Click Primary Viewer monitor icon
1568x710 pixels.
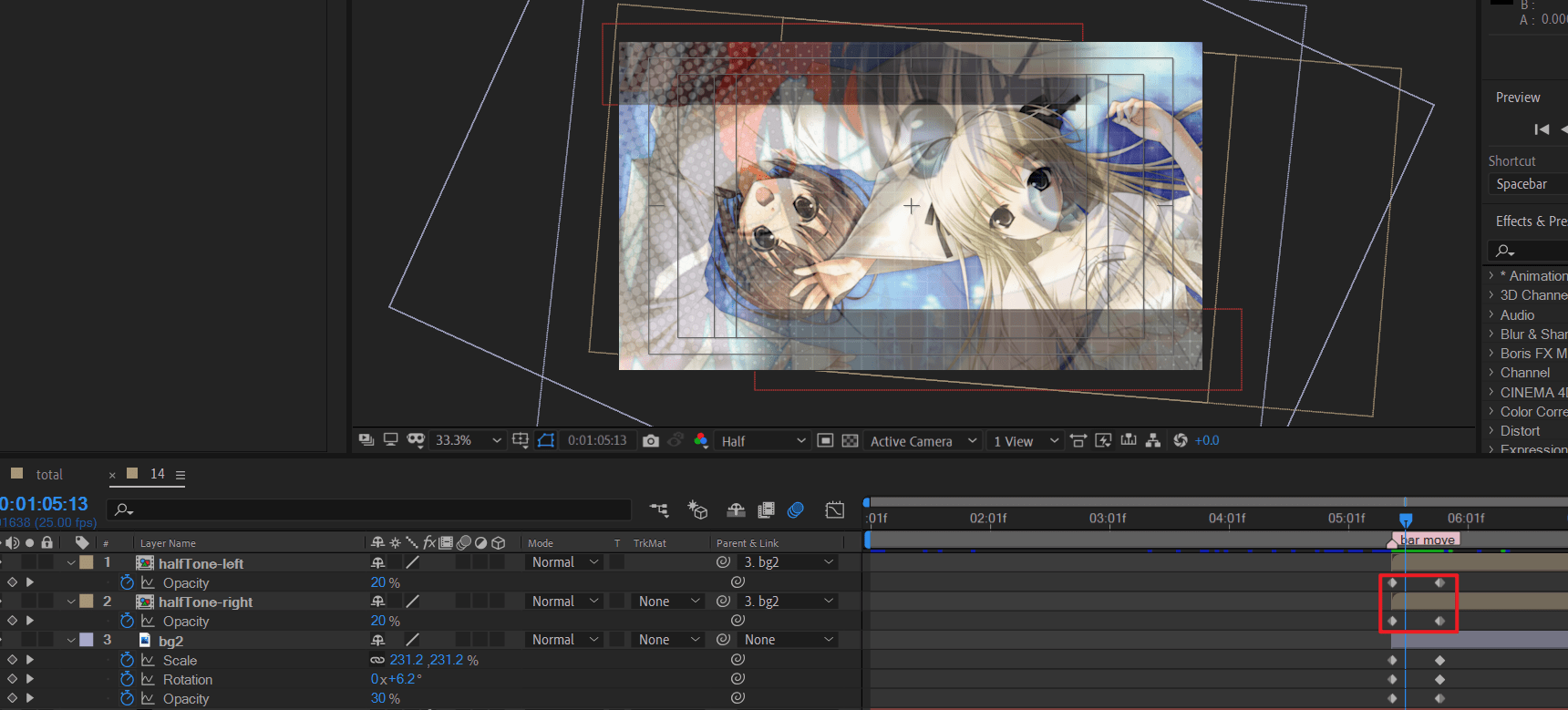[x=391, y=440]
